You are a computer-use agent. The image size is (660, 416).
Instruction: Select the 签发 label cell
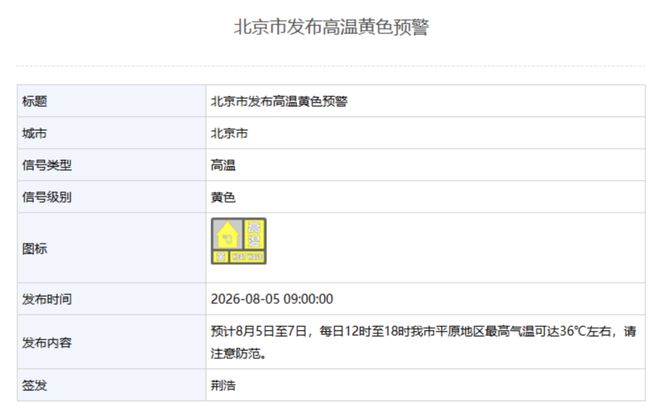[112, 385]
